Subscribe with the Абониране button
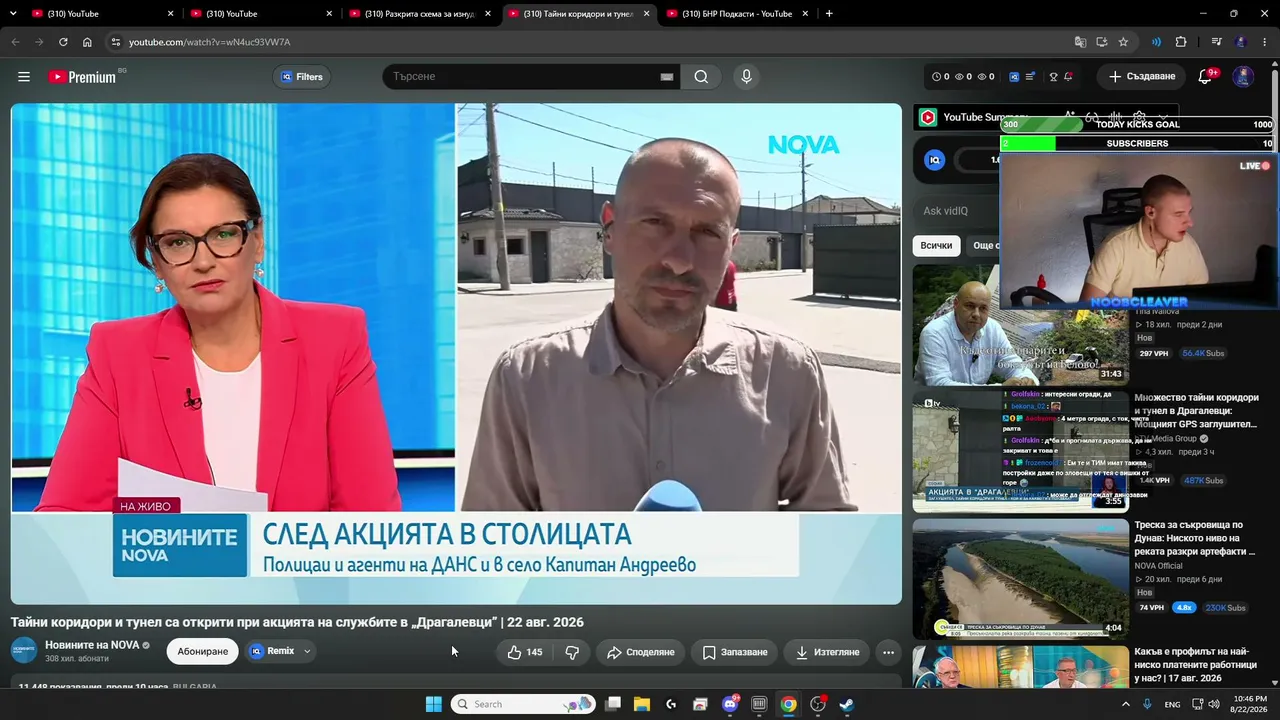This screenshot has width=1280, height=720. click(x=203, y=651)
